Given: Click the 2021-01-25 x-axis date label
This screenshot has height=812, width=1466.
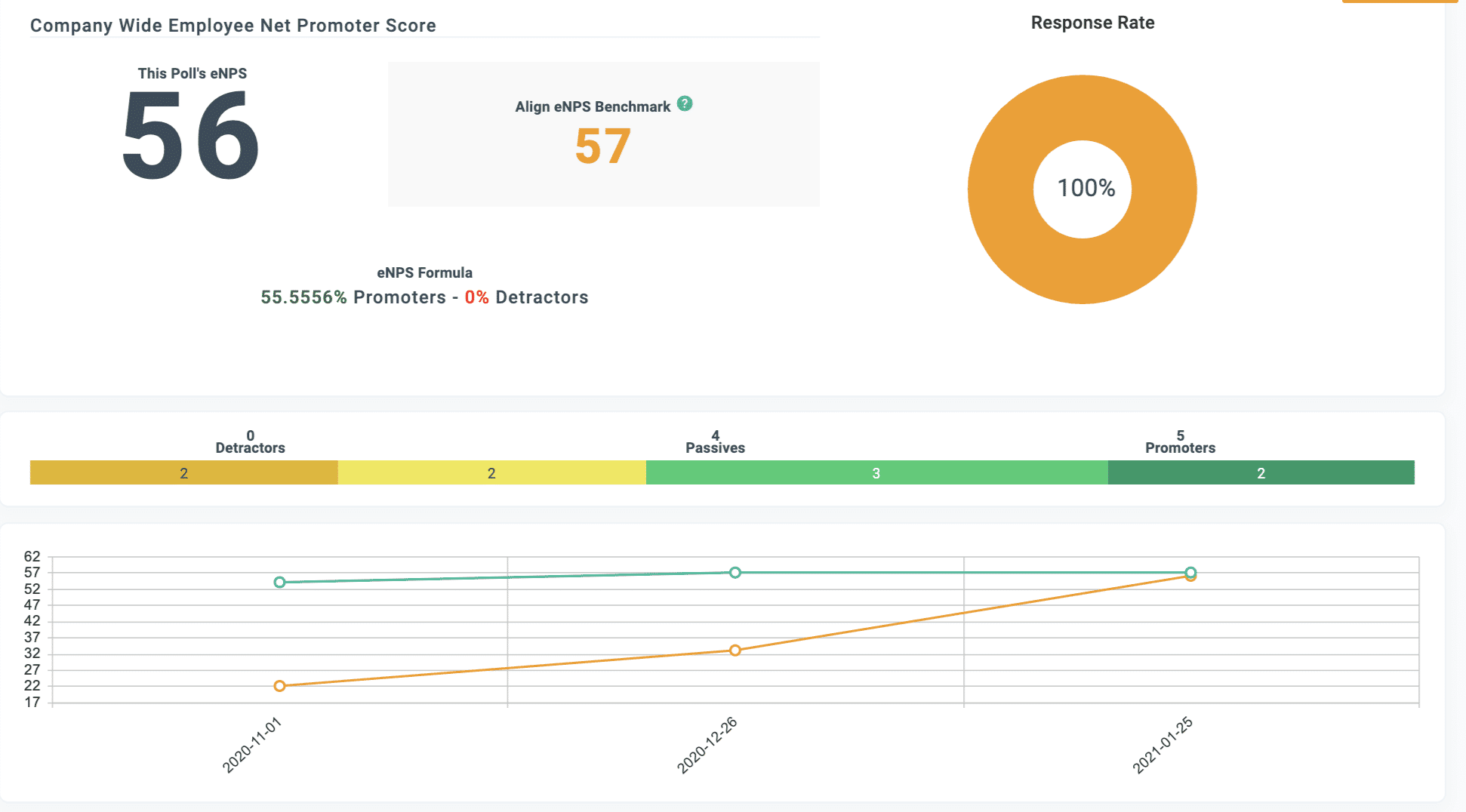Looking at the screenshot, I should click(1163, 746).
